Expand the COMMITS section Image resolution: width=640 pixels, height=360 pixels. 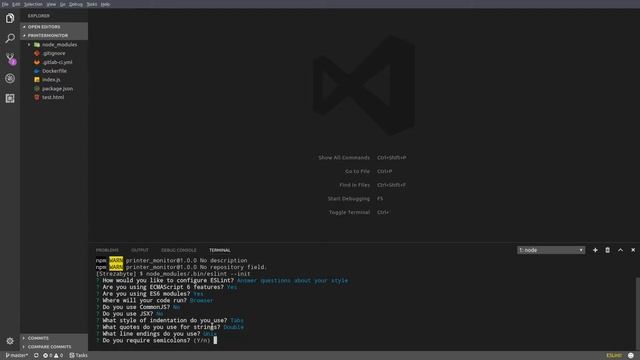click(54, 338)
